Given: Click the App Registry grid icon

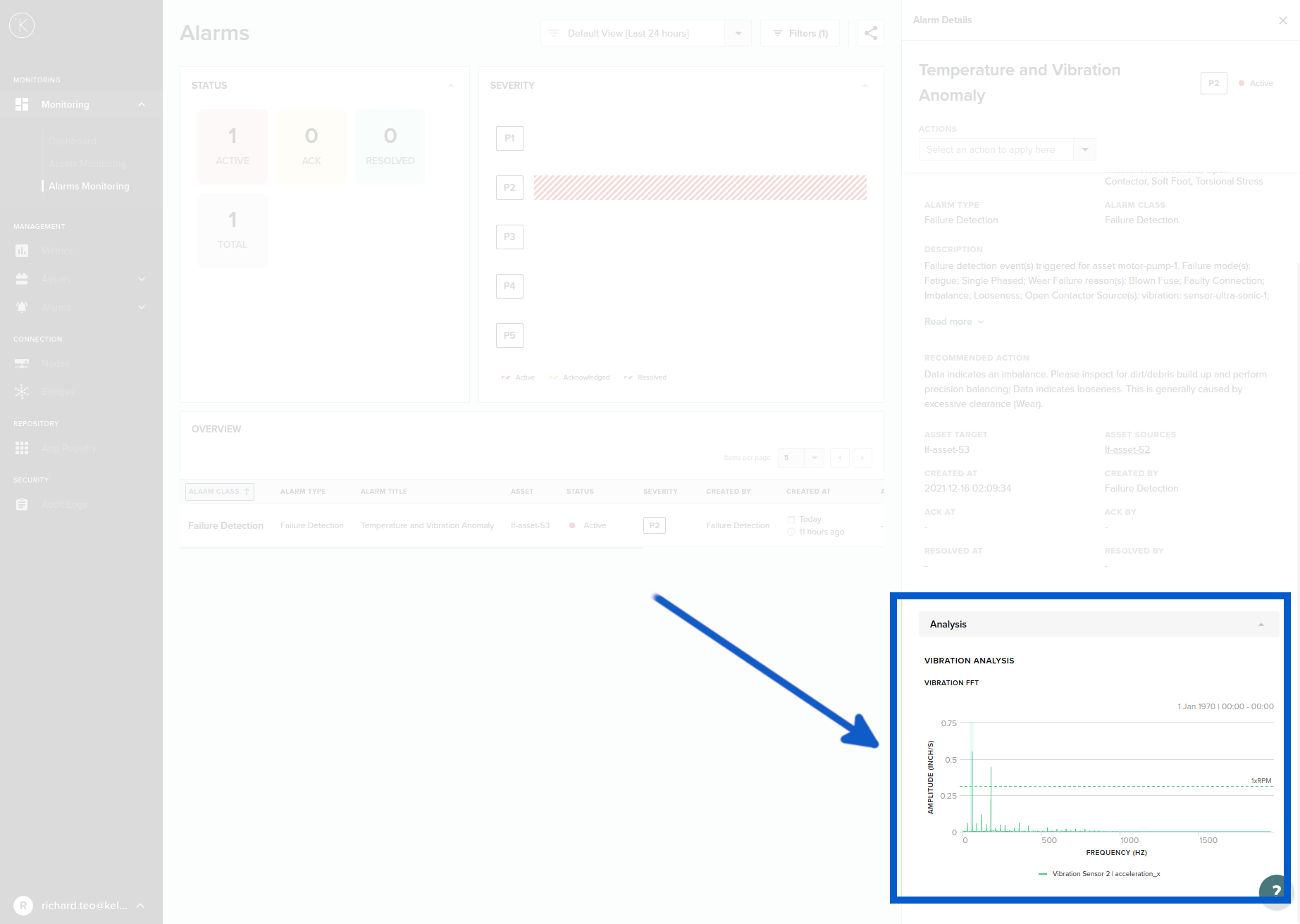Looking at the screenshot, I should pyautogui.click(x=22, y=448).
